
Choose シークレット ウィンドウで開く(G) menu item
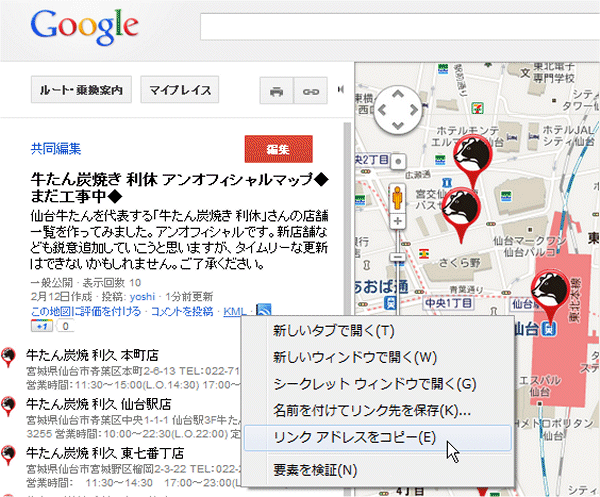pos(375,384)
